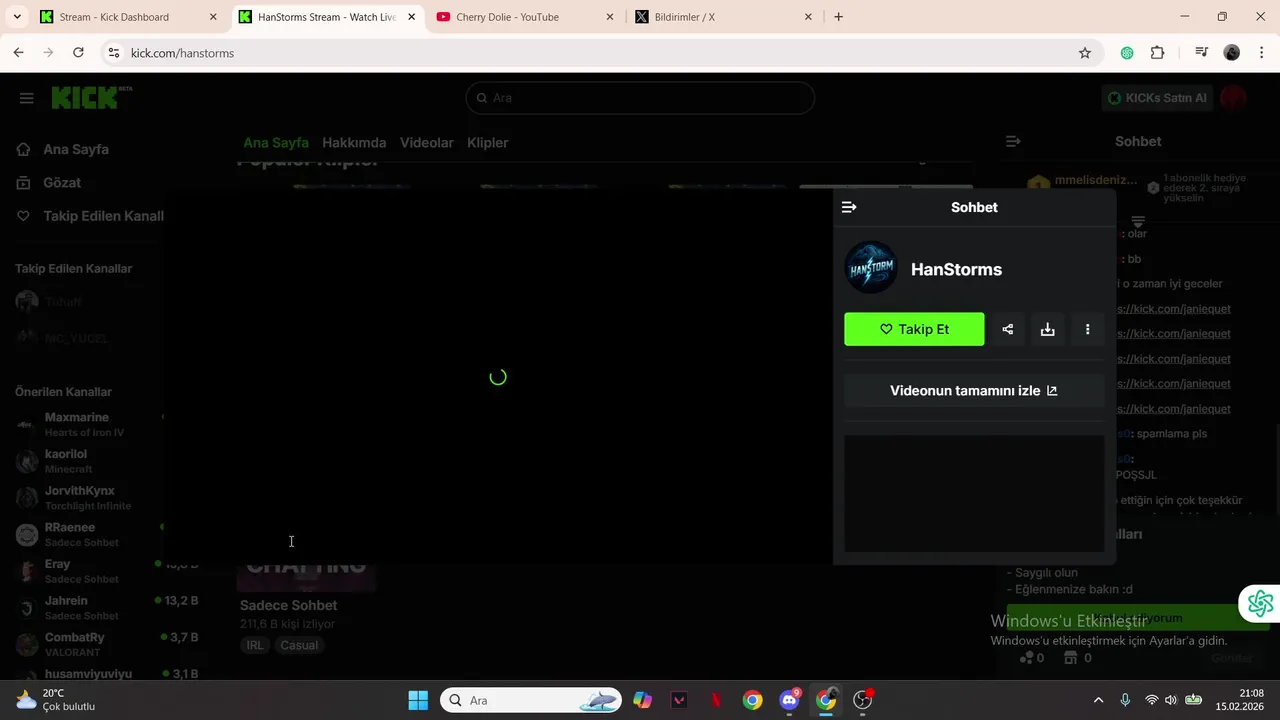Select the Ana Sayfa channel tab

(276, 142)
